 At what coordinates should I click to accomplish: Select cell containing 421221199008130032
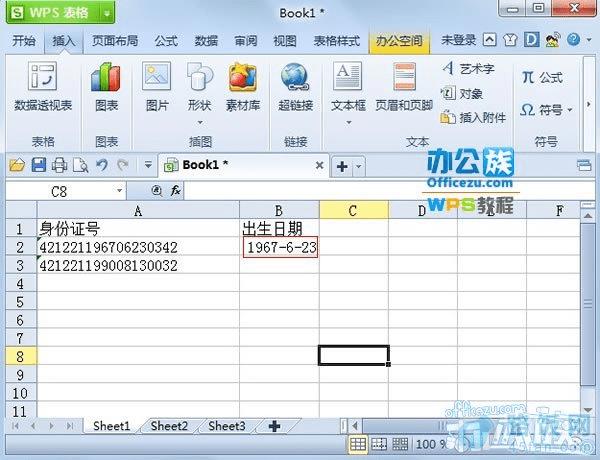pyautogui.click(x=138, y=265)
